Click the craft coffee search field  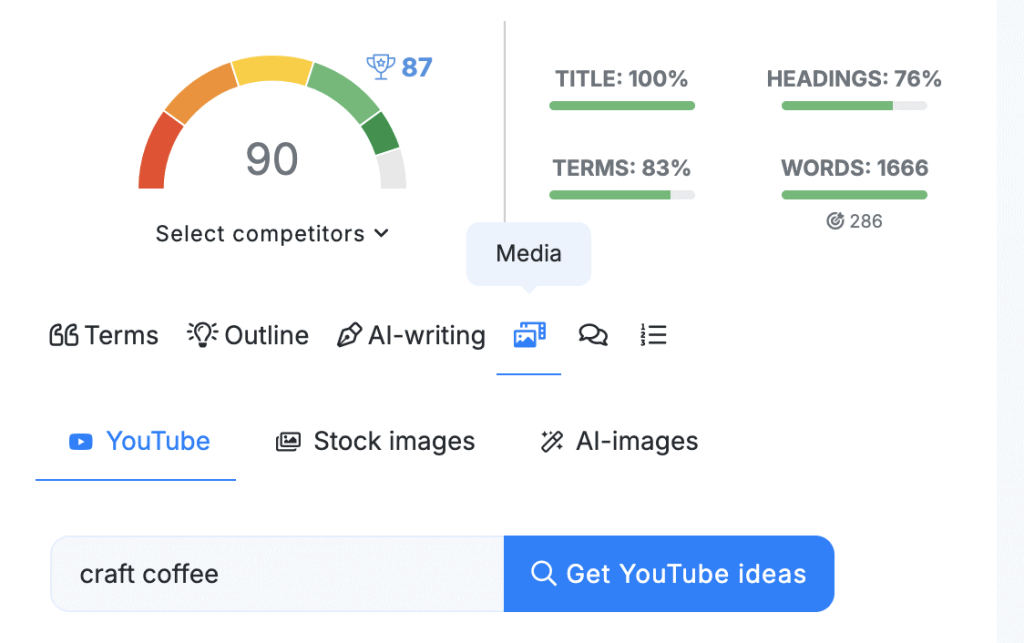[277, 574]
